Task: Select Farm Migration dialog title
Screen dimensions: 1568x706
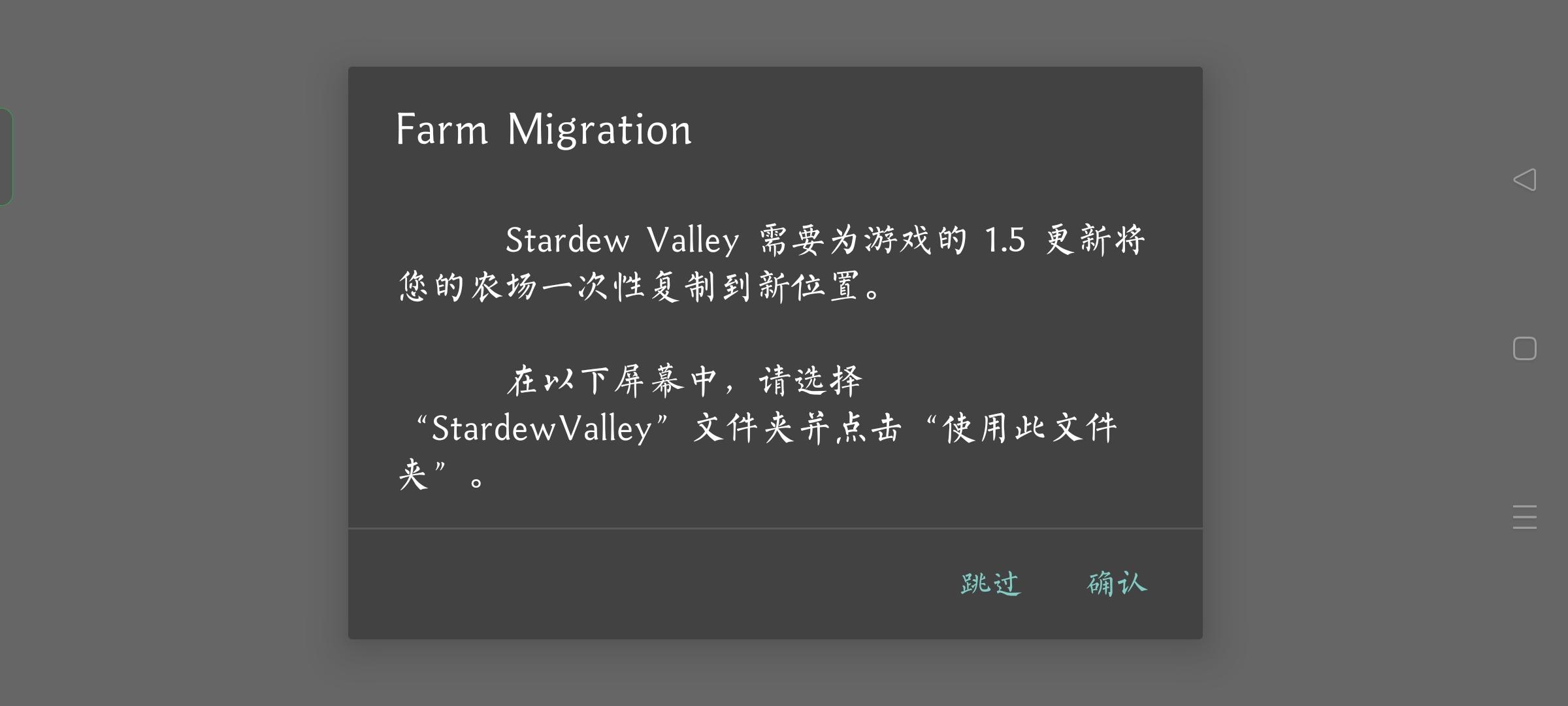Action: pyautogui.click(x=542, y=128)
